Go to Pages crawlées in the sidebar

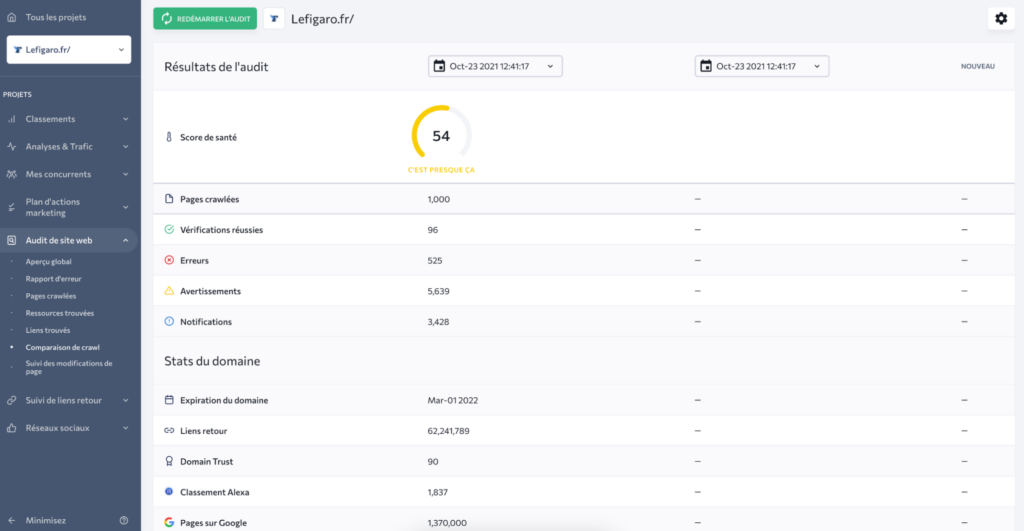(x=51, y=296)
